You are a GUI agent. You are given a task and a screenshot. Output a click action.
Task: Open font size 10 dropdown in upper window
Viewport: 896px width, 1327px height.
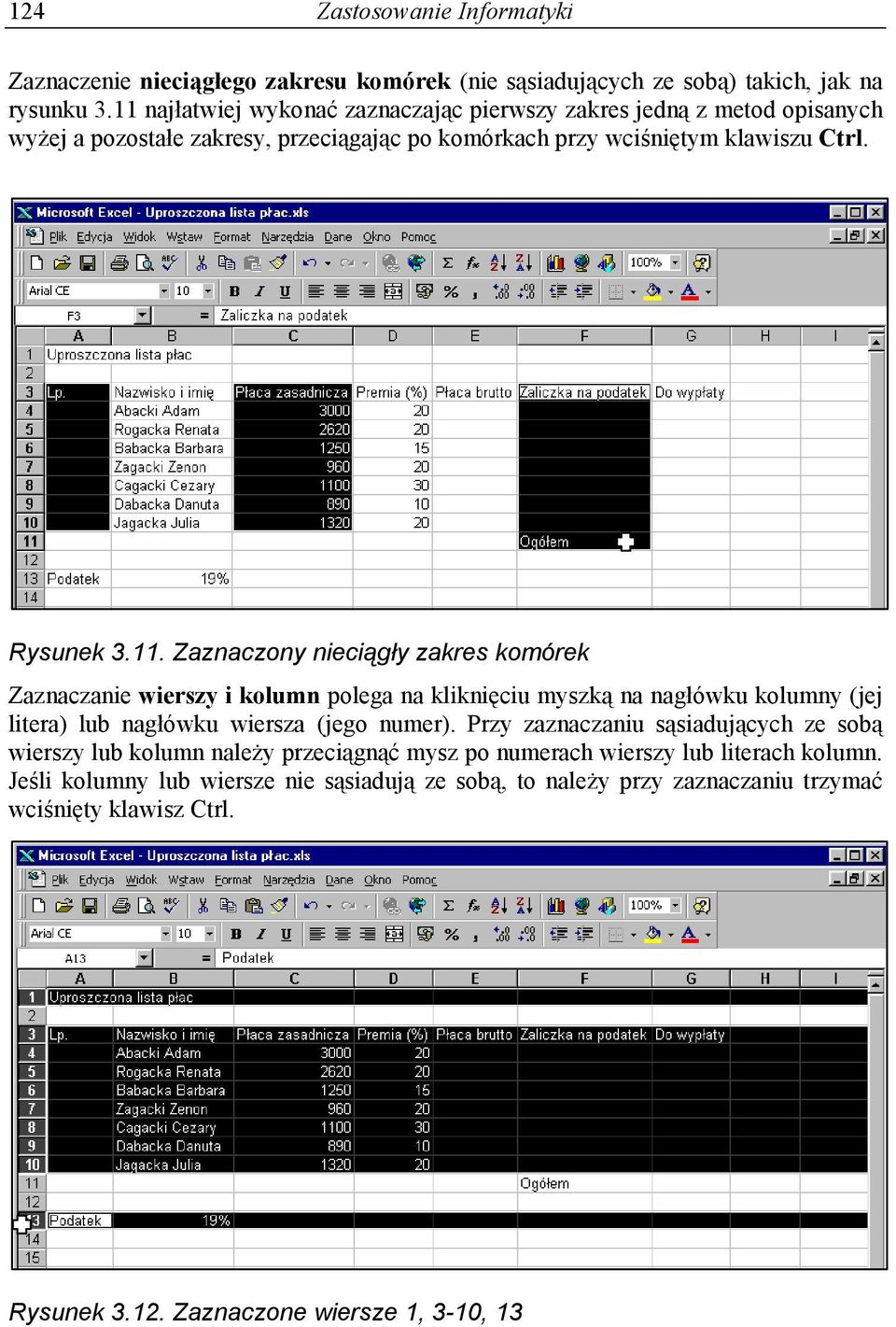pos(207,291)
